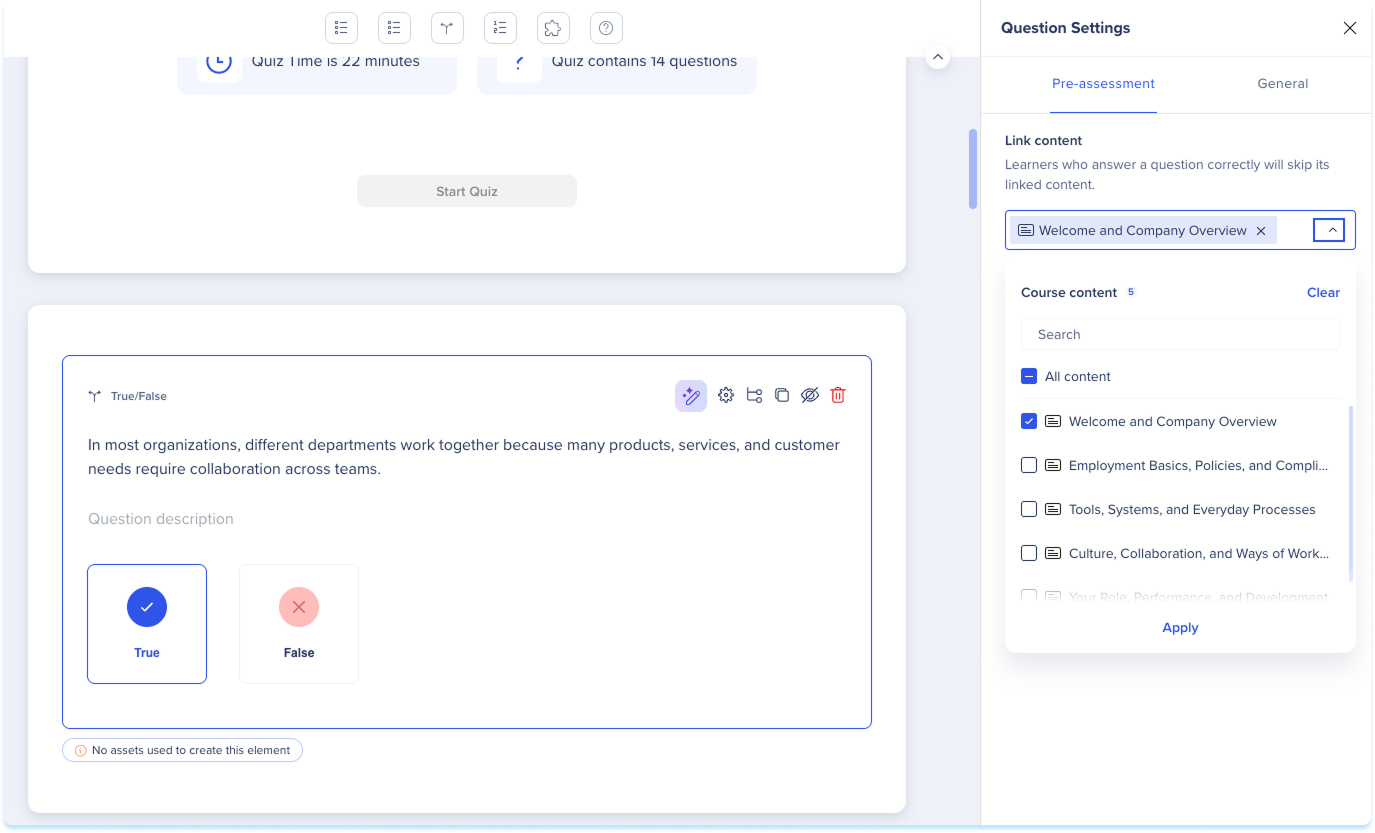This screenshot has height=833, width=1375.
Task: Select True as the correct answer
Action: point(147,624)
